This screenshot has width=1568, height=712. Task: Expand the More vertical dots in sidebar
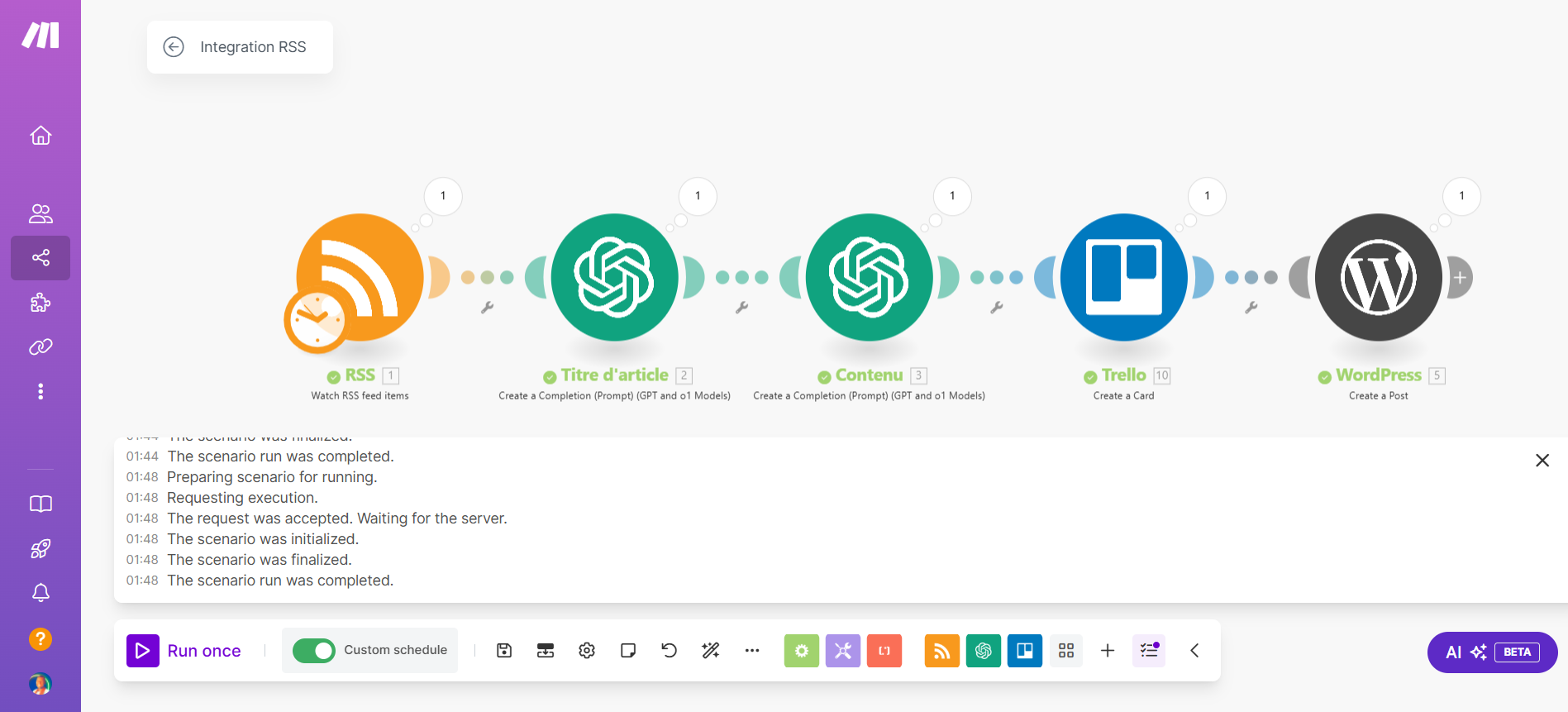pos(41,391)
